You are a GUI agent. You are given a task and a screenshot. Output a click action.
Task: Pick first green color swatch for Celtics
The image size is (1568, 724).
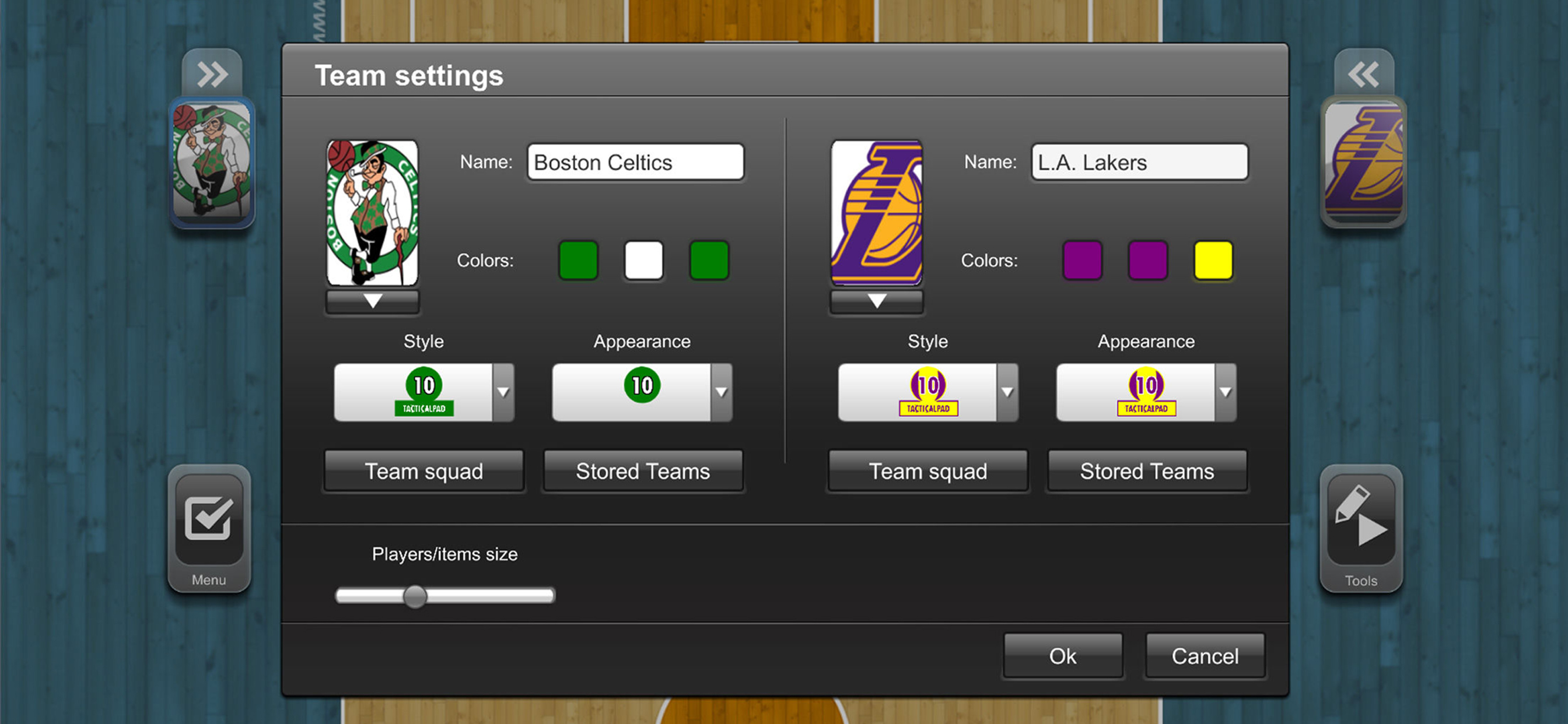[578, 261]
